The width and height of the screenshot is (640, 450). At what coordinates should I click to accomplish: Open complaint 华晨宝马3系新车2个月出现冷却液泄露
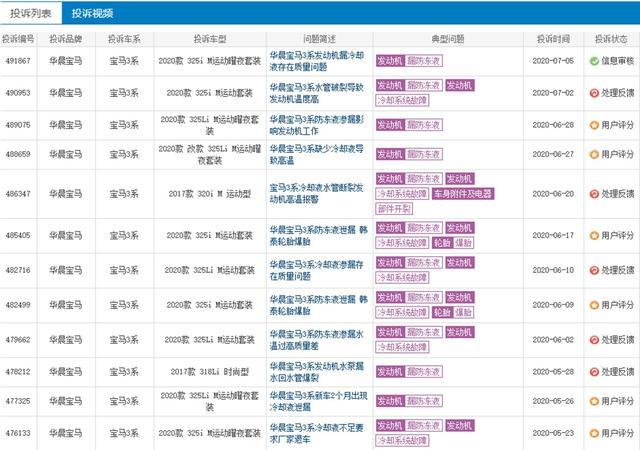click(318, 401)
